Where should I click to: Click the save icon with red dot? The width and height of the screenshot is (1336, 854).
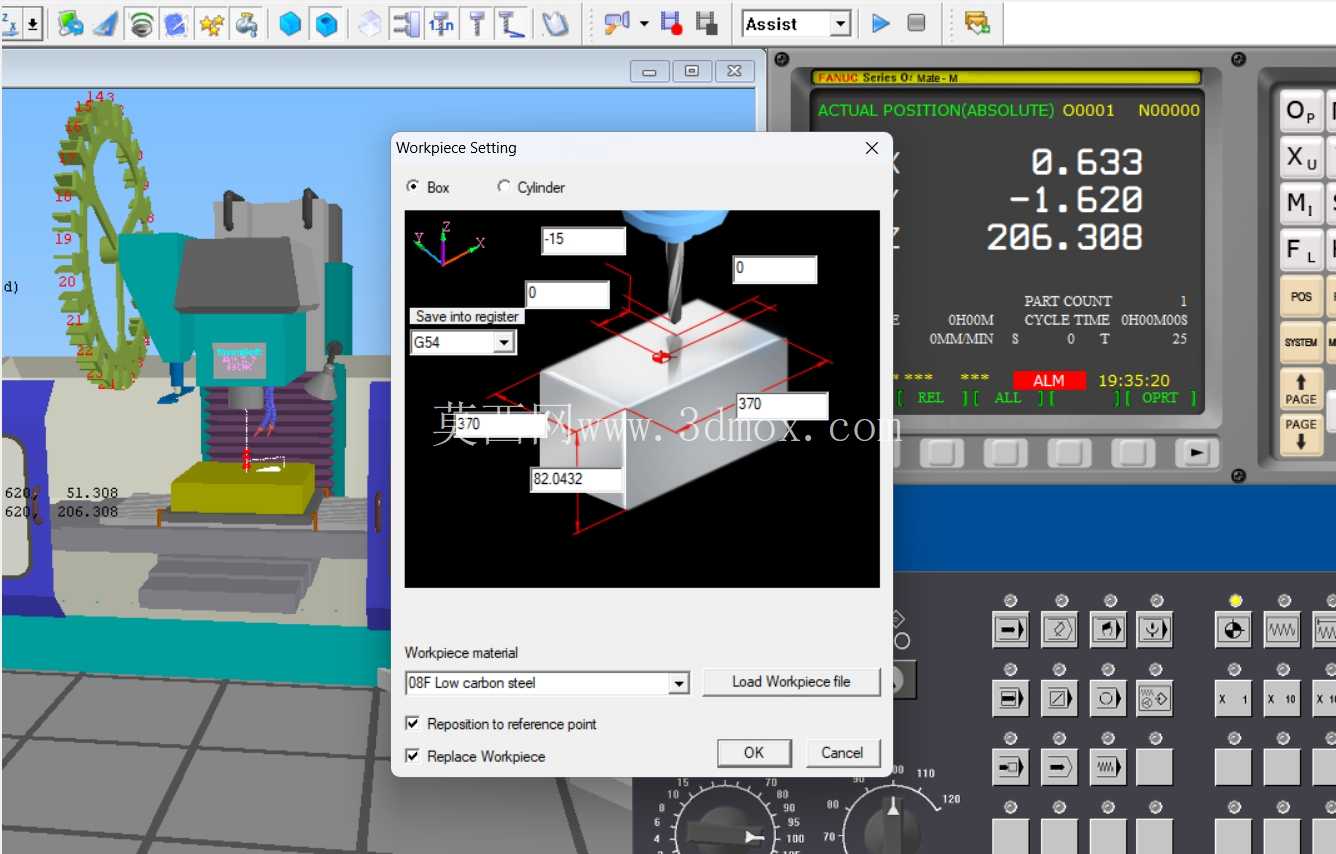(672, 24)
